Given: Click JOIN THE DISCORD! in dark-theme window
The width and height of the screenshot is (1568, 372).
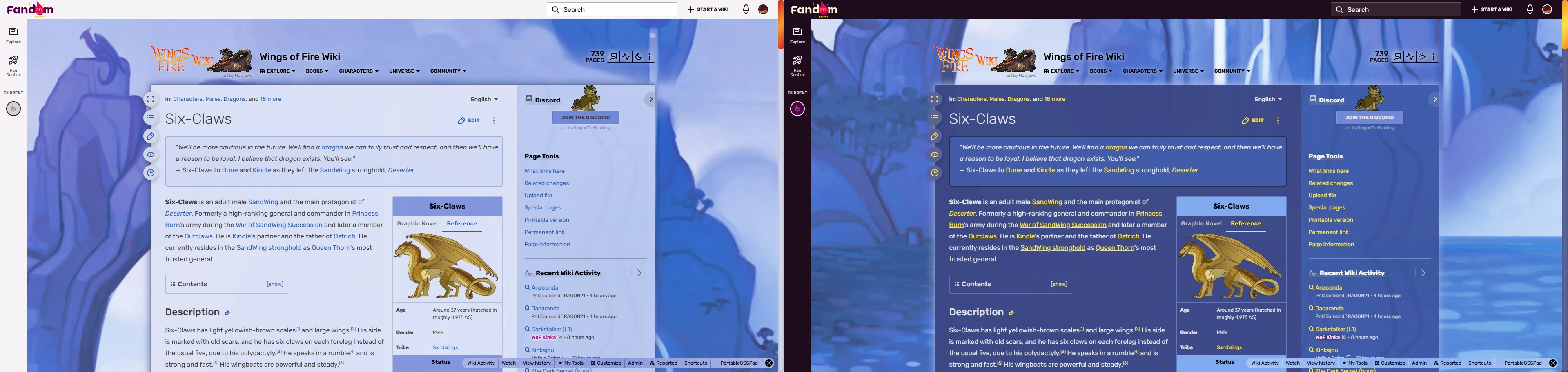Looking at the screenshot, I should pos(1370,118).
